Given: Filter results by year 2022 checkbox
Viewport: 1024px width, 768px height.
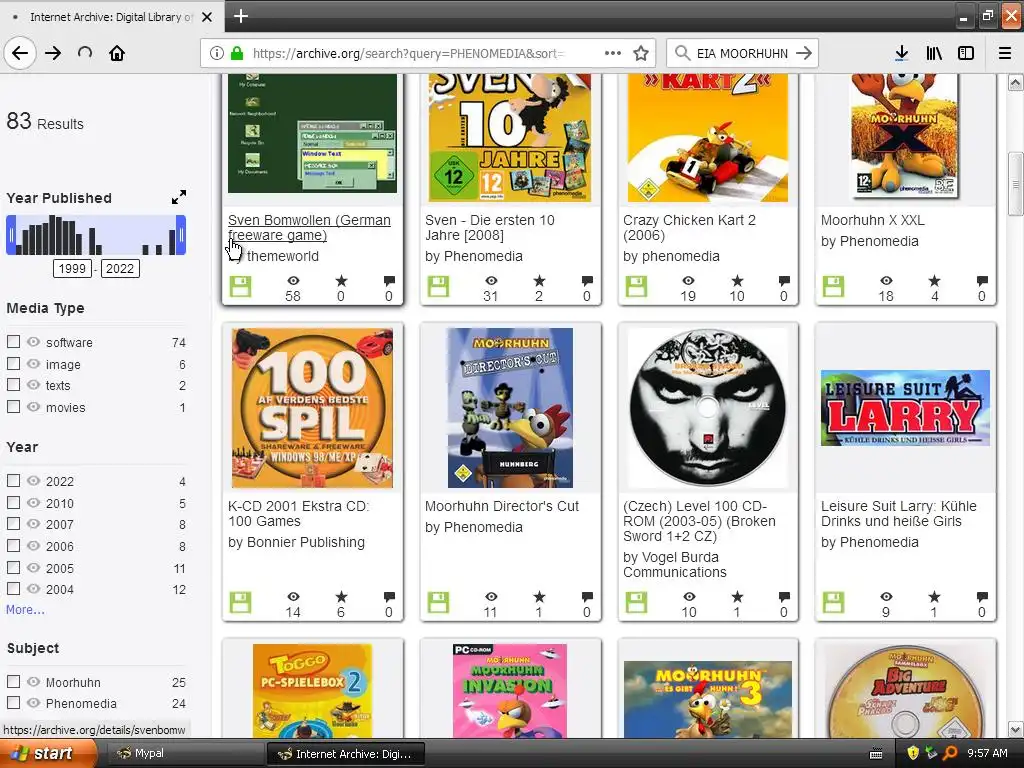Looking at the screenshot, I should 13,481.
